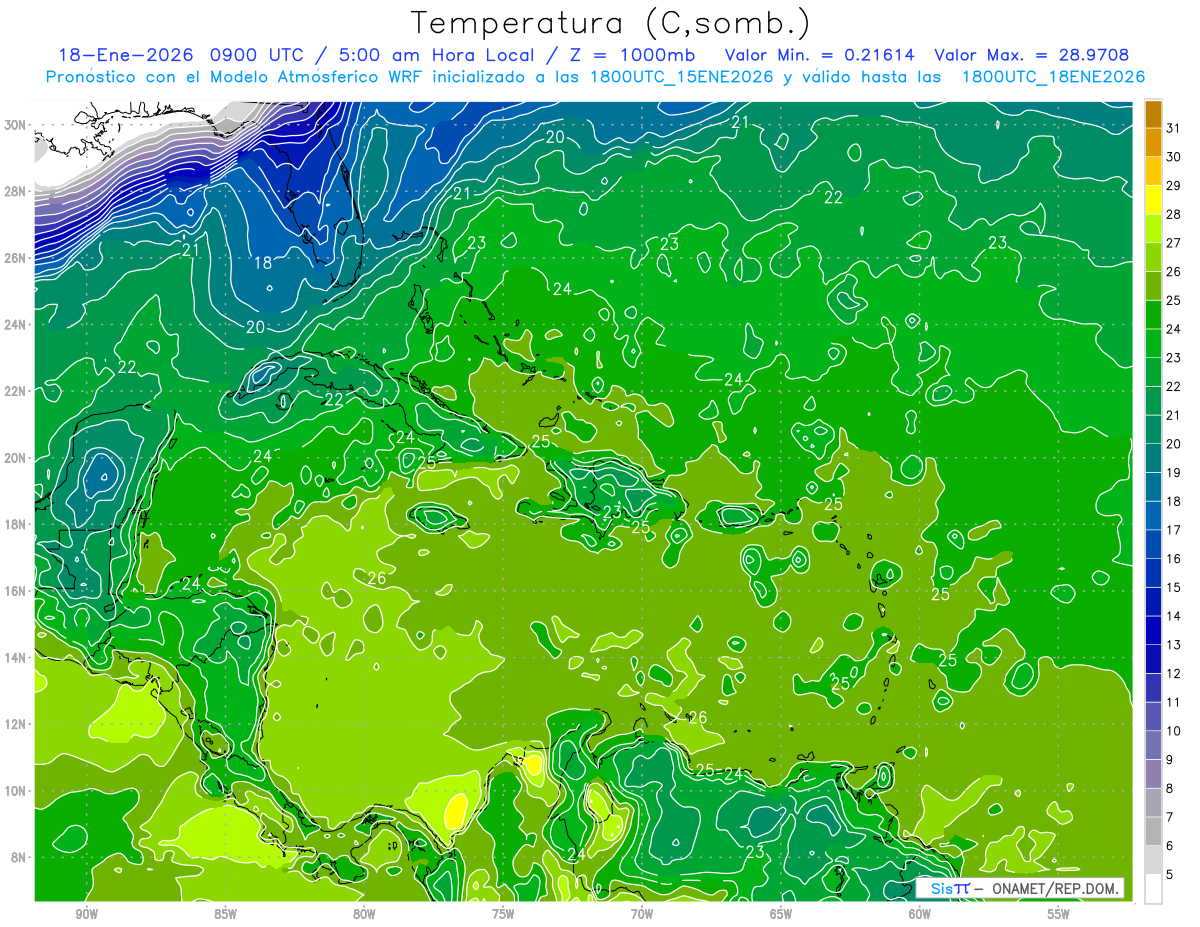Click the "85W" longitude axis label

(x=226, y=914)
